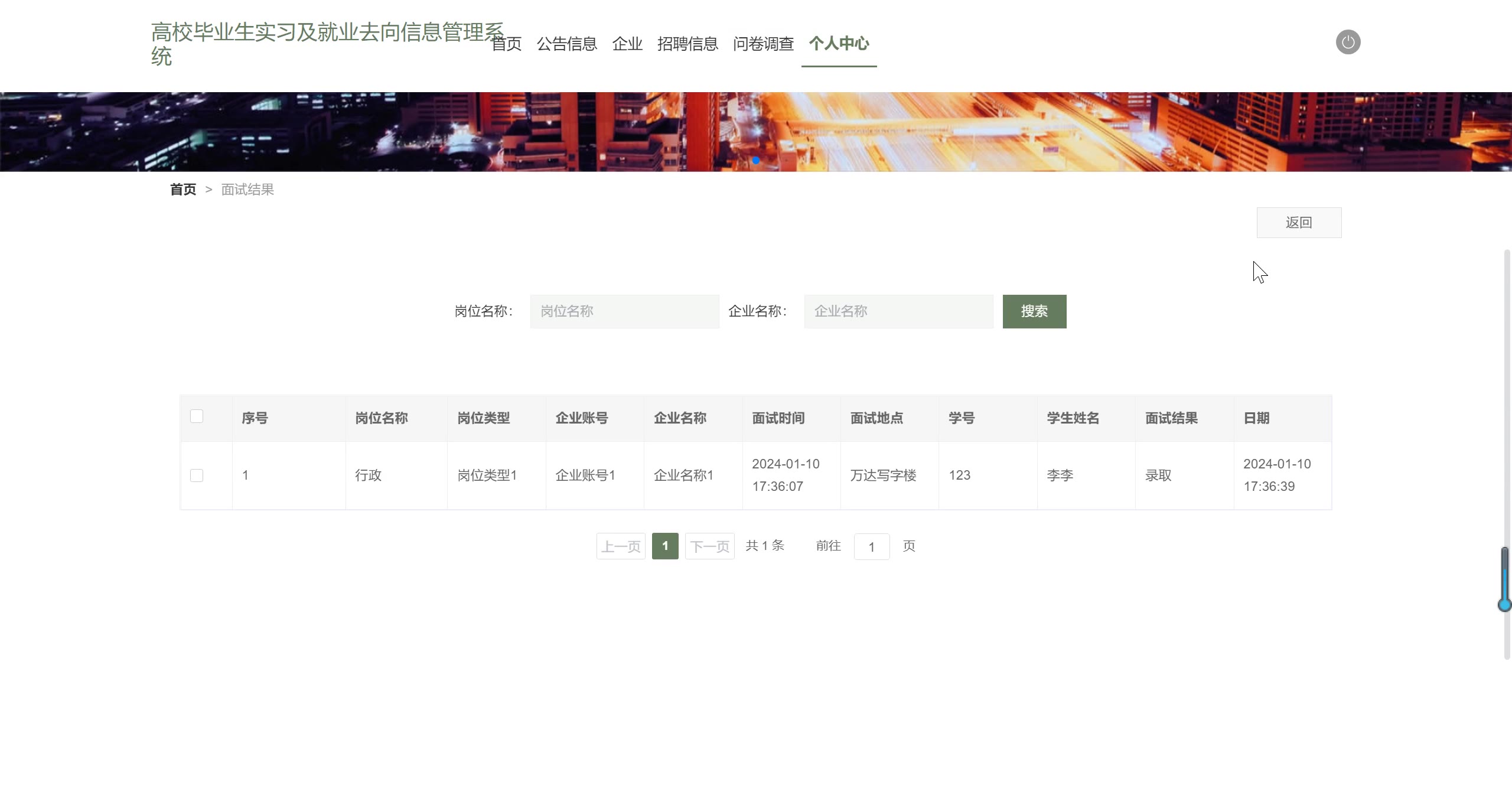Open 问卷调查 navigation item

tap(763, 44)
